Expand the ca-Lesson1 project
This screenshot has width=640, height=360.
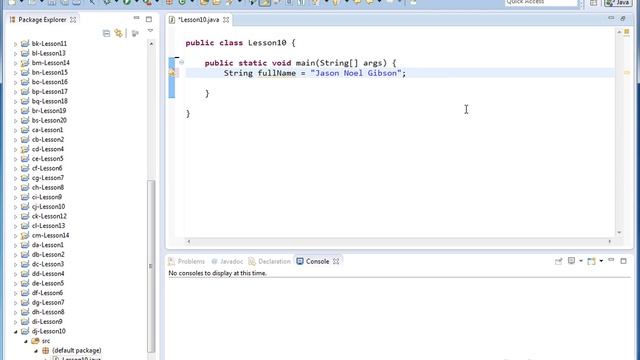click(16, 130)
